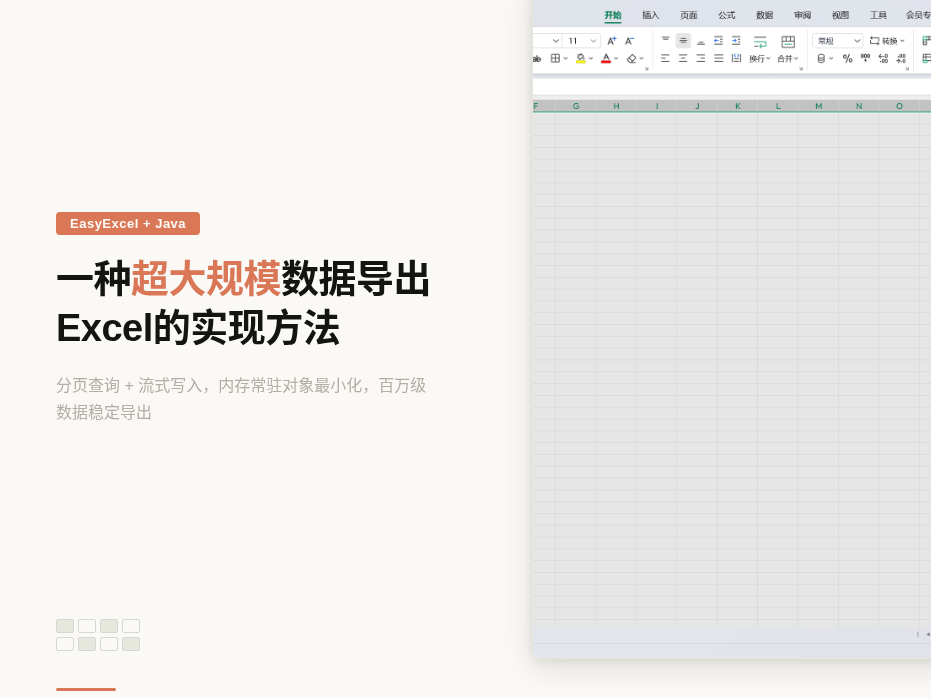
Task: Open the 合并 merge dropdown
Action: click(x=788, y=59)
